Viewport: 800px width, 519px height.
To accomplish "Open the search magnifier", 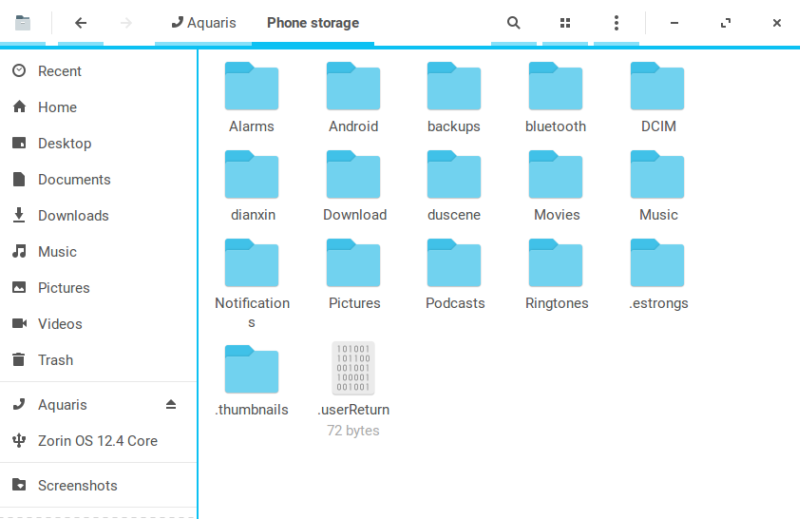I will coord(513,23).
